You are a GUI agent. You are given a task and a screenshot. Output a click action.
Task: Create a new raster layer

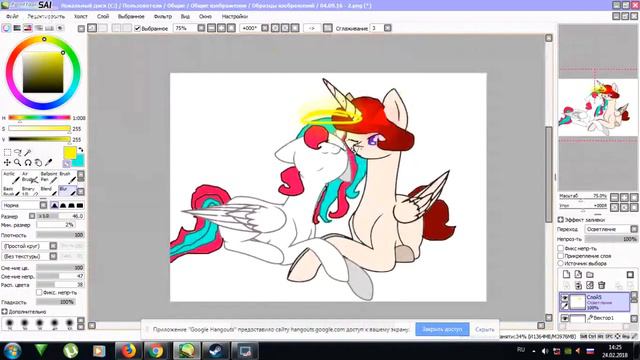[x=567, y=274]
